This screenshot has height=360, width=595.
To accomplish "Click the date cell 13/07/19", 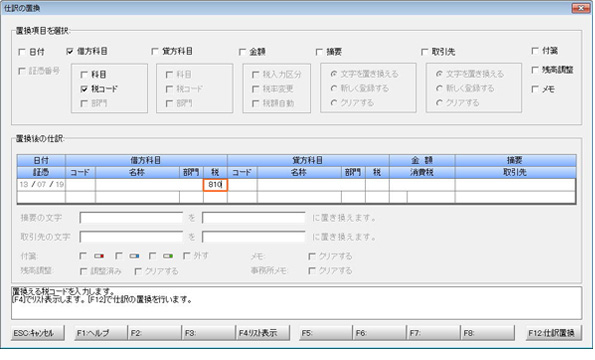I will click(x=41, y=185).
